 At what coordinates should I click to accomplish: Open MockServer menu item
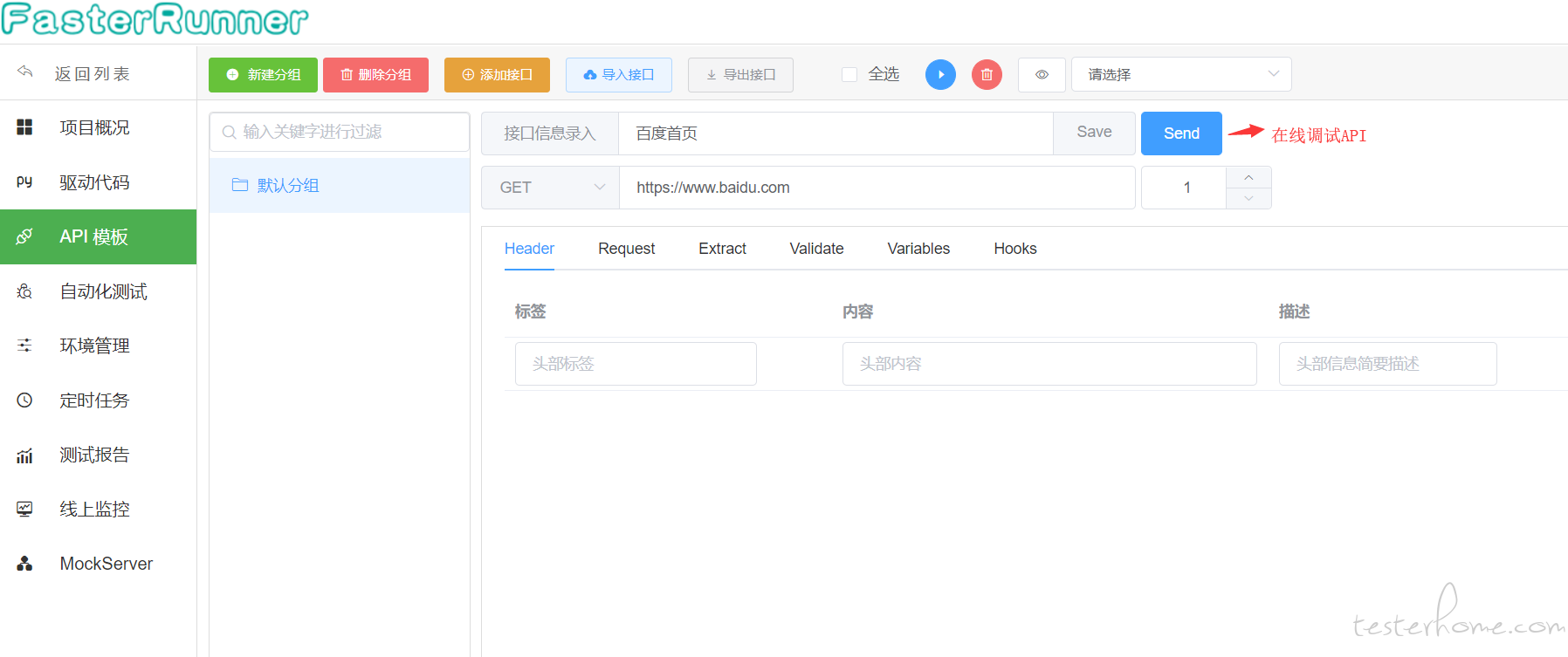pos(98,564)
